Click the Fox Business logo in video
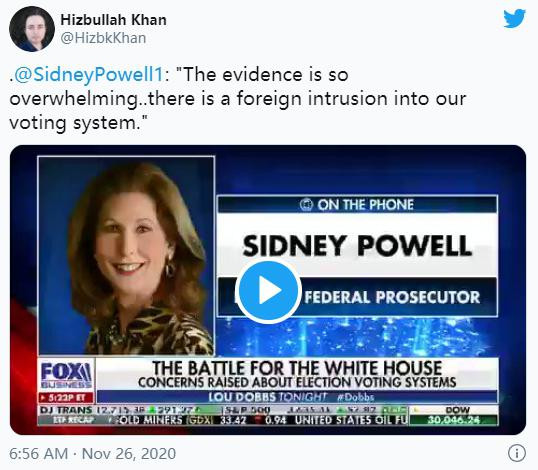Viewport: 538px width, 470px height. 66,375
